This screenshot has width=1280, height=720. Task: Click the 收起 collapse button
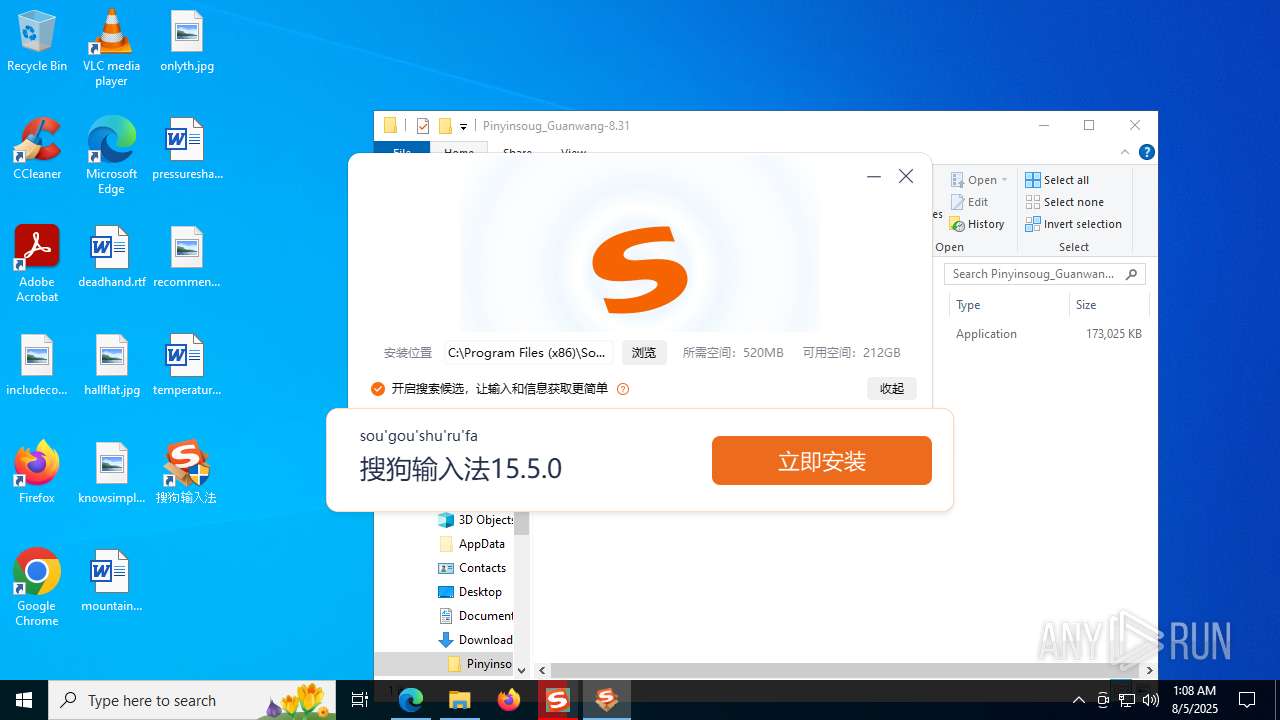(x=892, y=389)
